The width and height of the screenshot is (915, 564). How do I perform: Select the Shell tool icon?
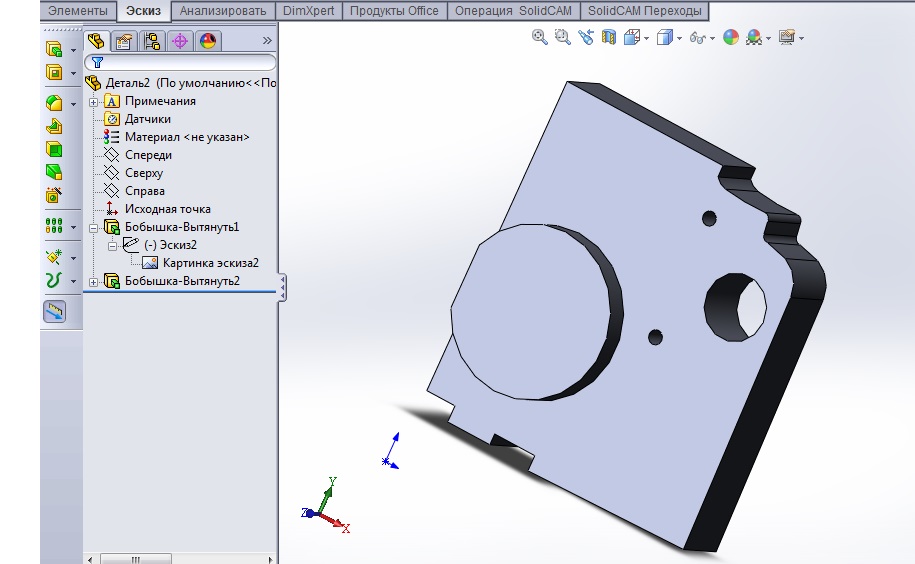(x=54, y=149)
